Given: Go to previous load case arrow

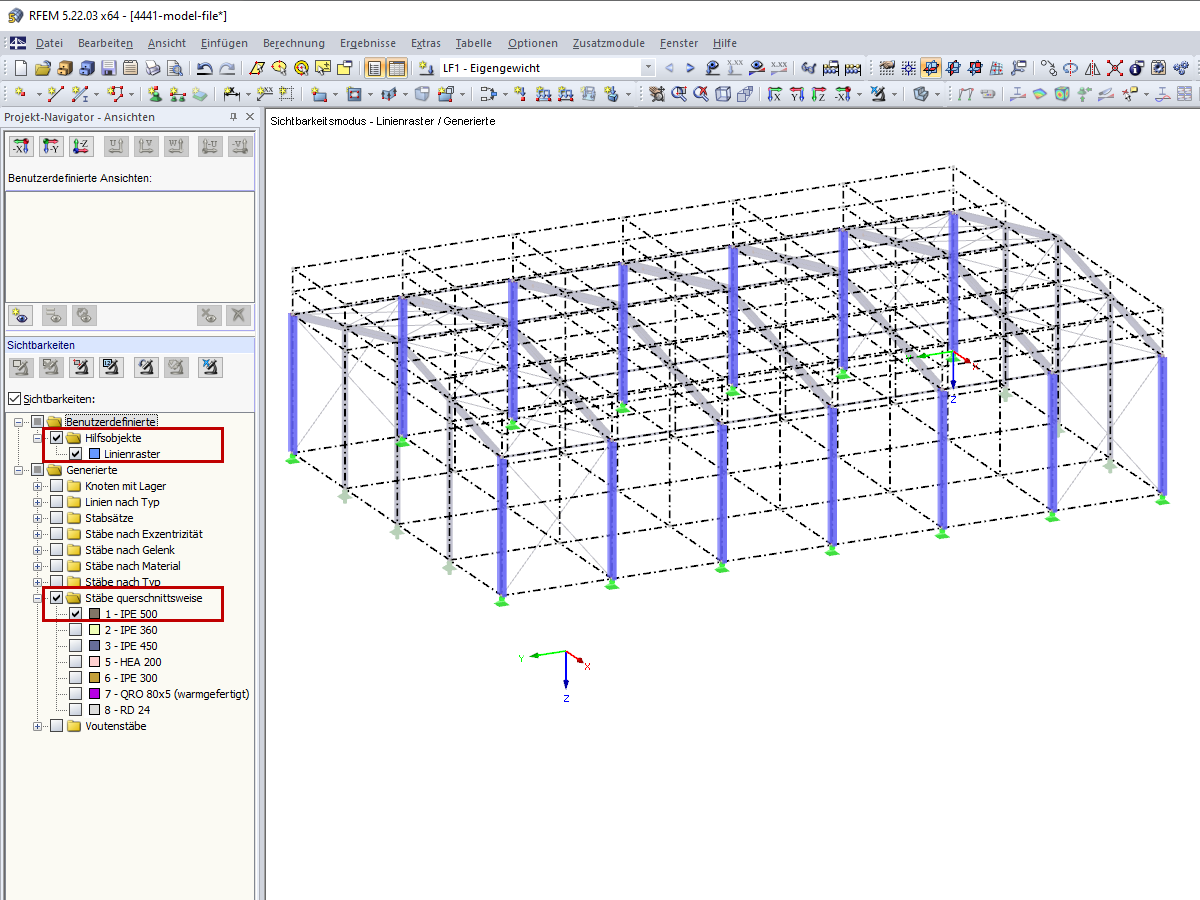Looking at the screenshot, I should [x=669, y=68].
